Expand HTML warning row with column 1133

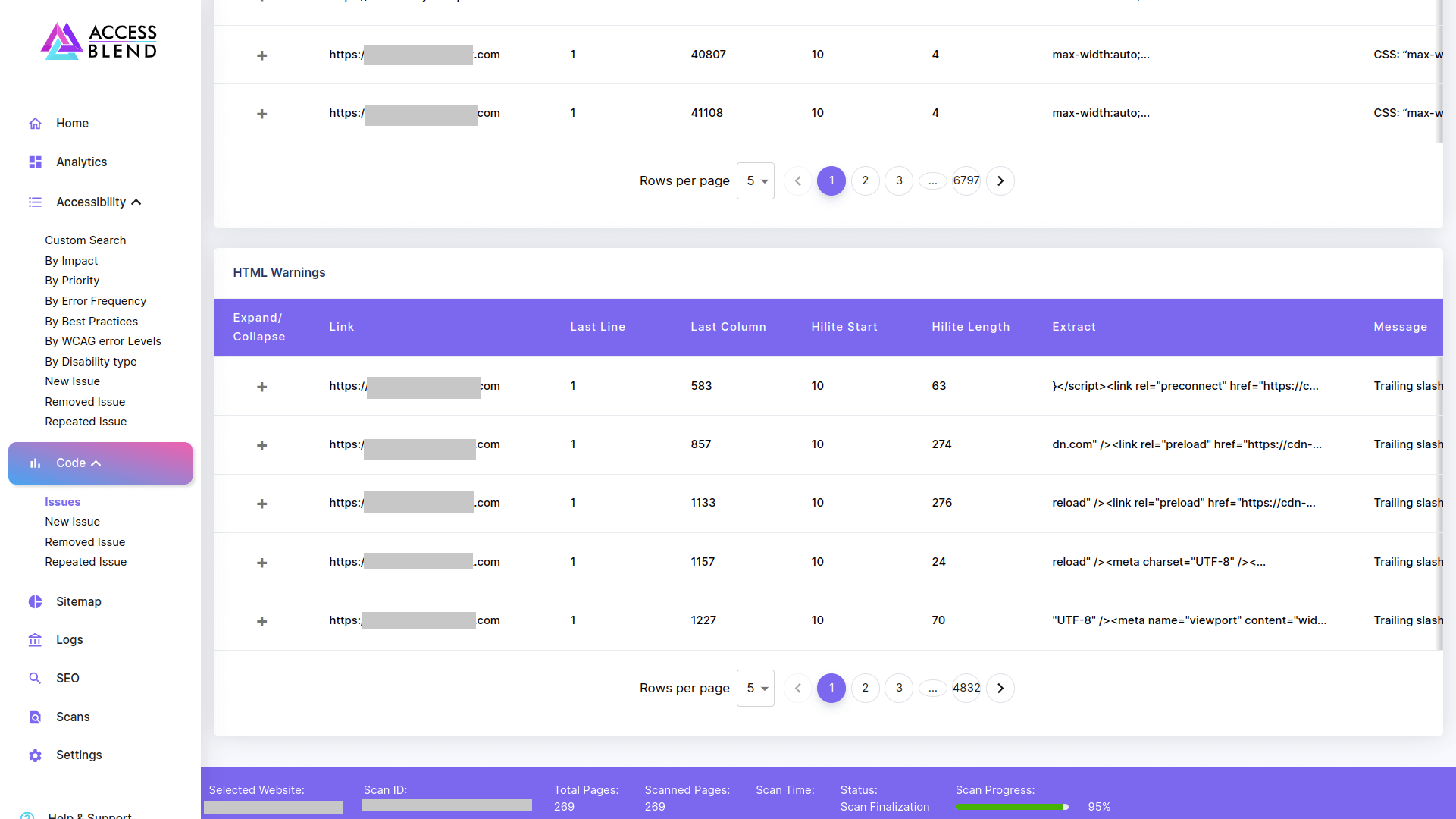click(x=261, y=504)
